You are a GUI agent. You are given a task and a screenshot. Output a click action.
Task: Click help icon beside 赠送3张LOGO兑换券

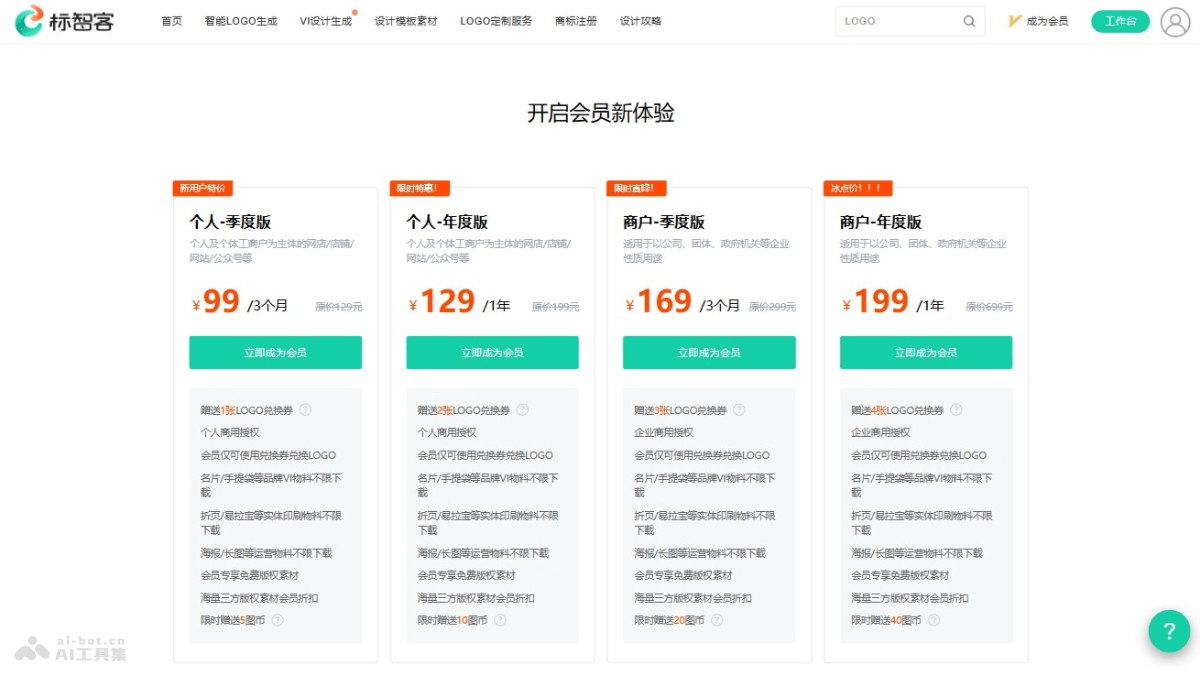[x=738, y=408]
